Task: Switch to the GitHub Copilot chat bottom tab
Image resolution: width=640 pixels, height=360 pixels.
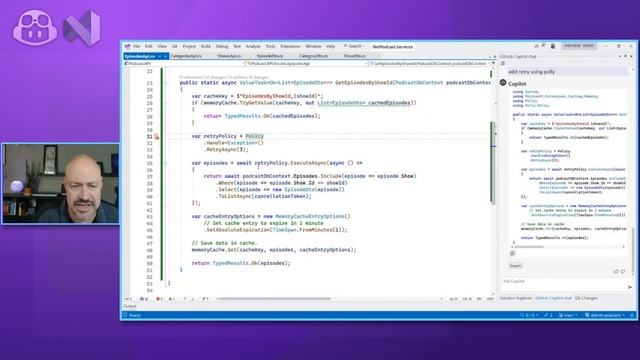Action: click(x=553, y=298)
